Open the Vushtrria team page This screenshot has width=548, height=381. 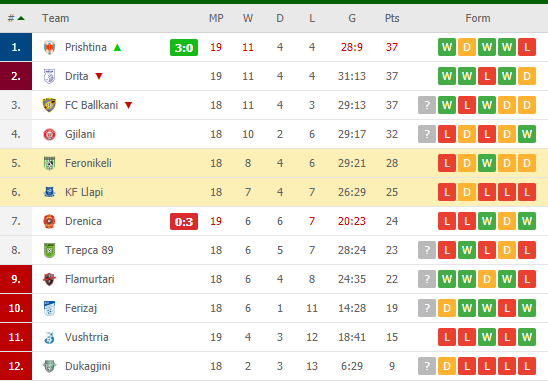click(86, 337)
